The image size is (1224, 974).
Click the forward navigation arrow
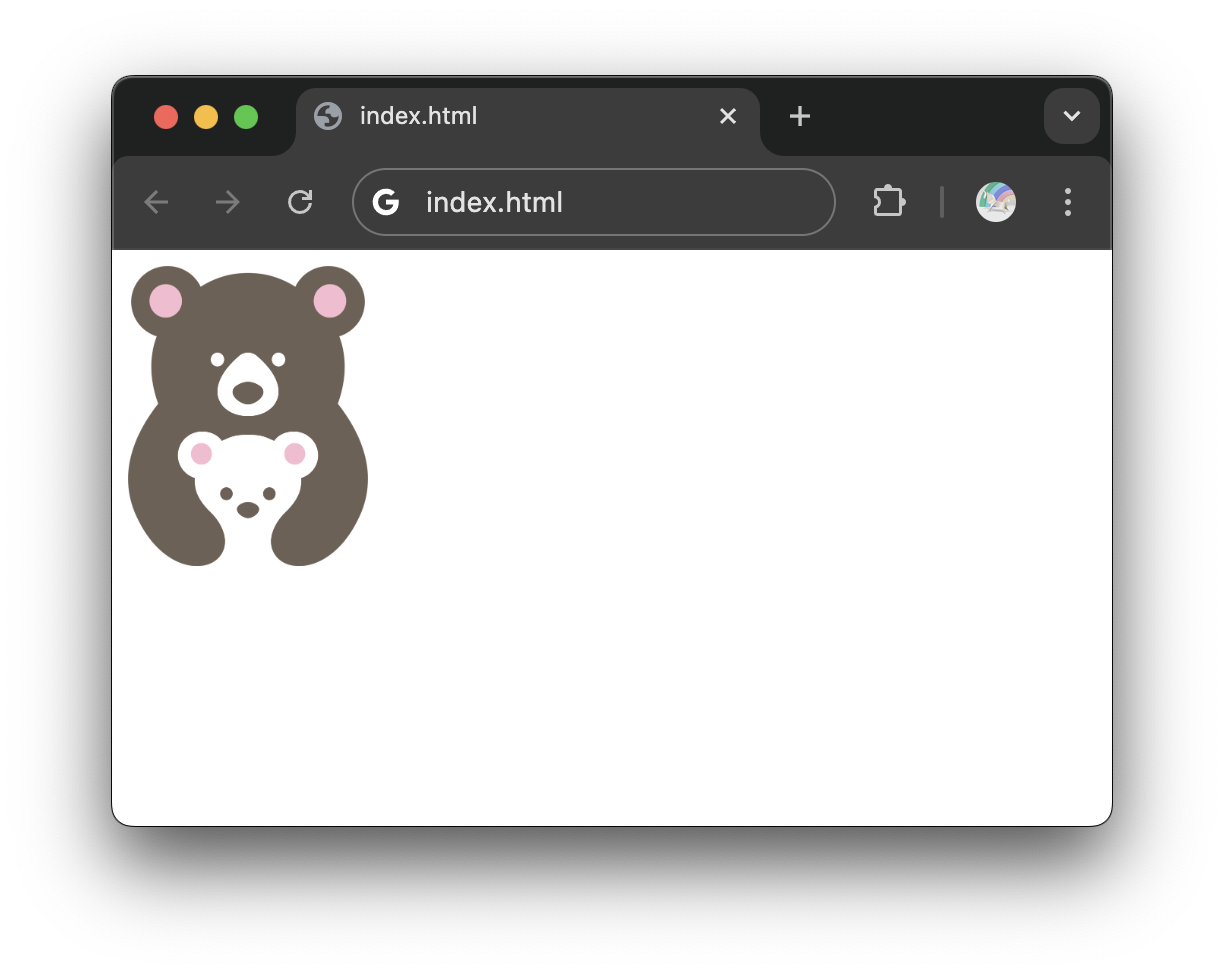(228, 203)
